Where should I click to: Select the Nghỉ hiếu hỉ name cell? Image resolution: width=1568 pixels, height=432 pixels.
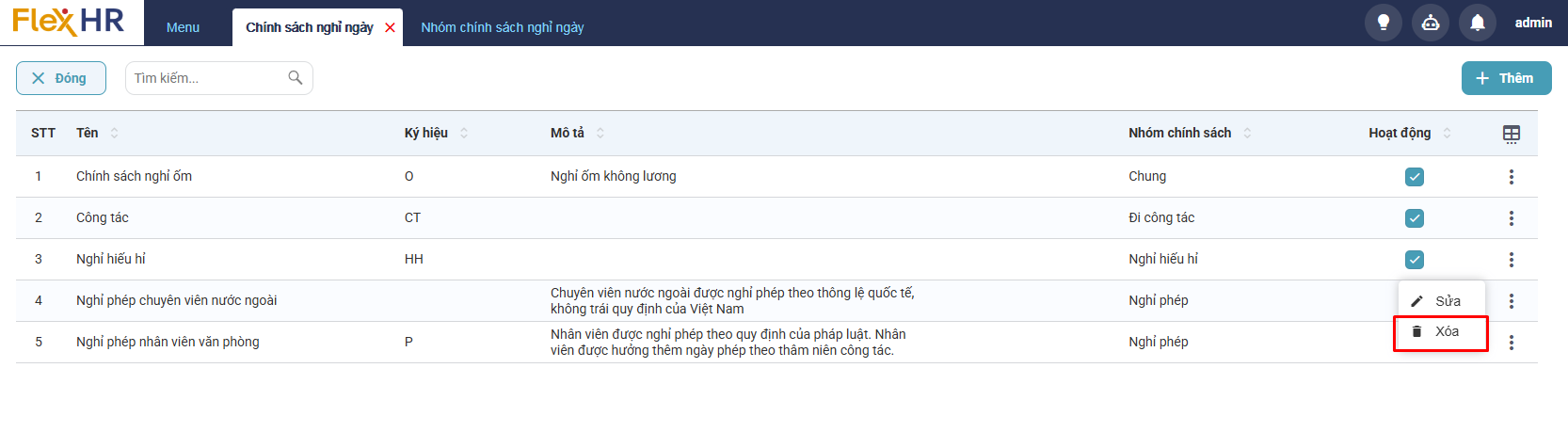(x=111, y=259)
